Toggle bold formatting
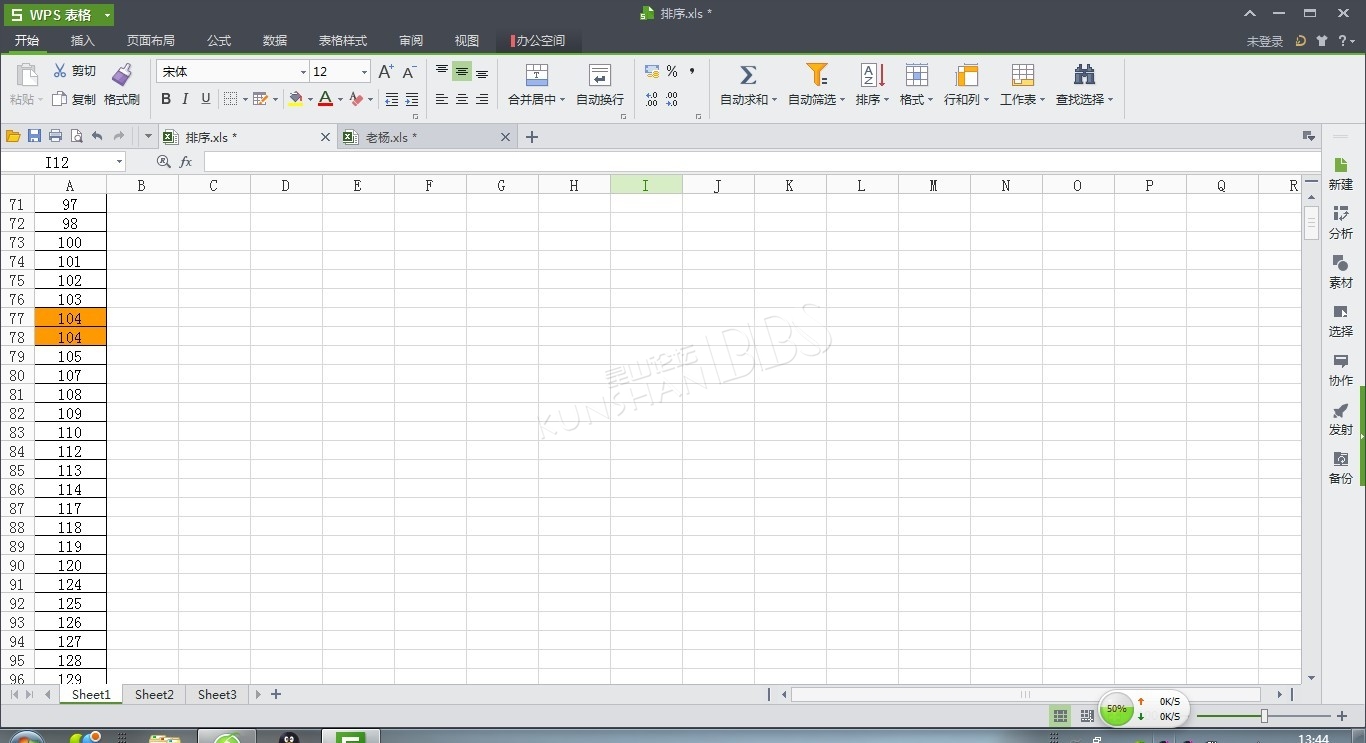Image resolution: width=1366 pixels, height=743 pixels. 166,99
